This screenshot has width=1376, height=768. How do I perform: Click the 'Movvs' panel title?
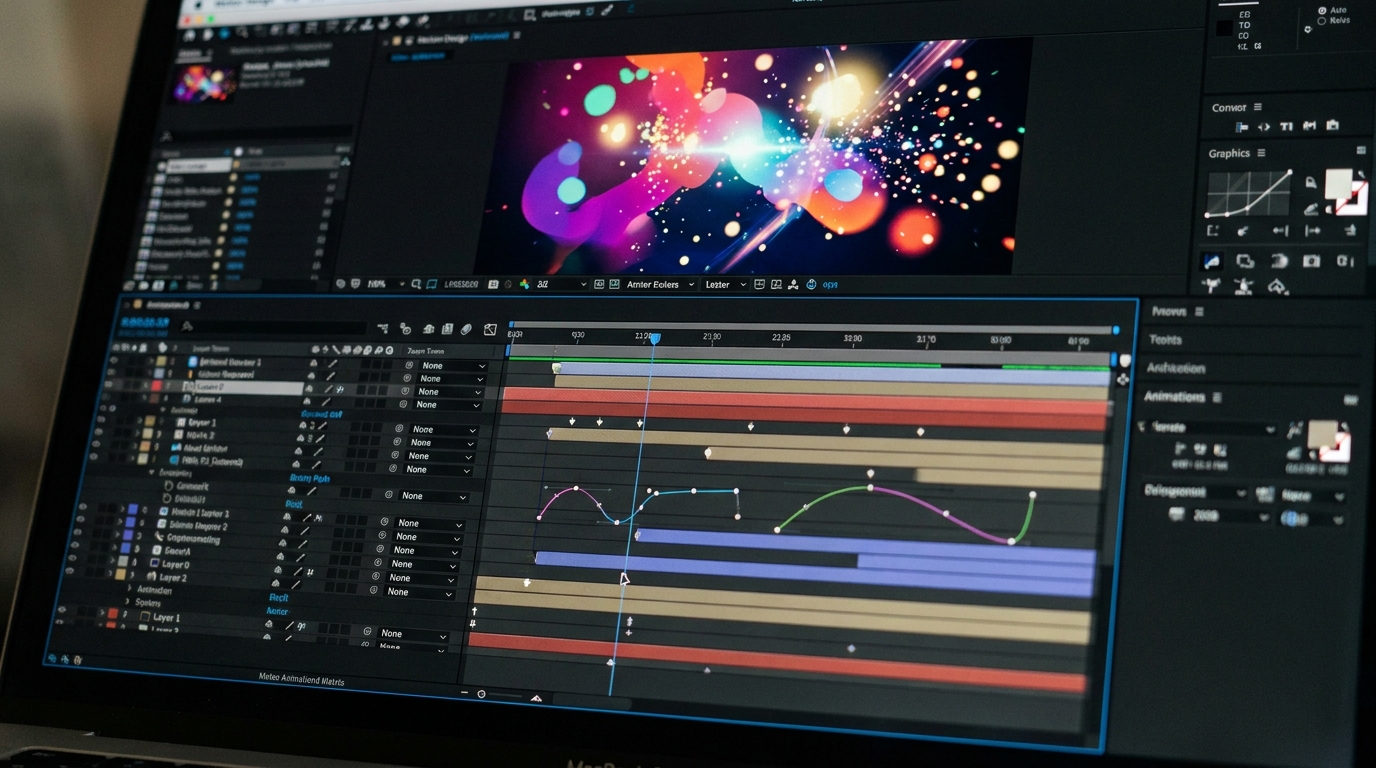click(1169, 312)
